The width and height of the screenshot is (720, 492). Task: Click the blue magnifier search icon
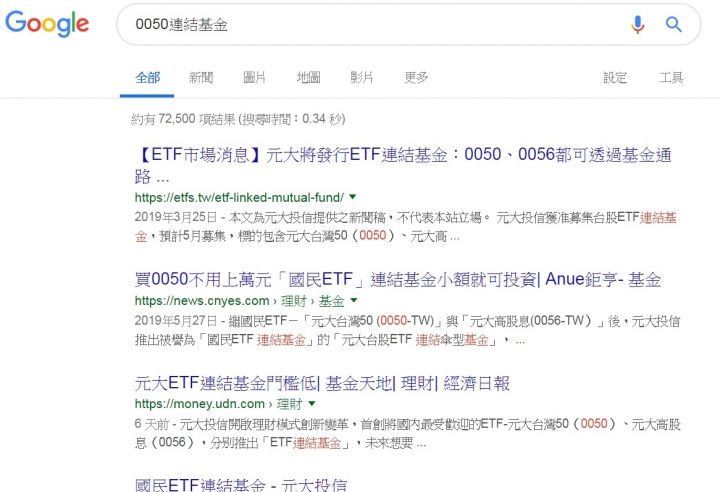coord(674,24)
